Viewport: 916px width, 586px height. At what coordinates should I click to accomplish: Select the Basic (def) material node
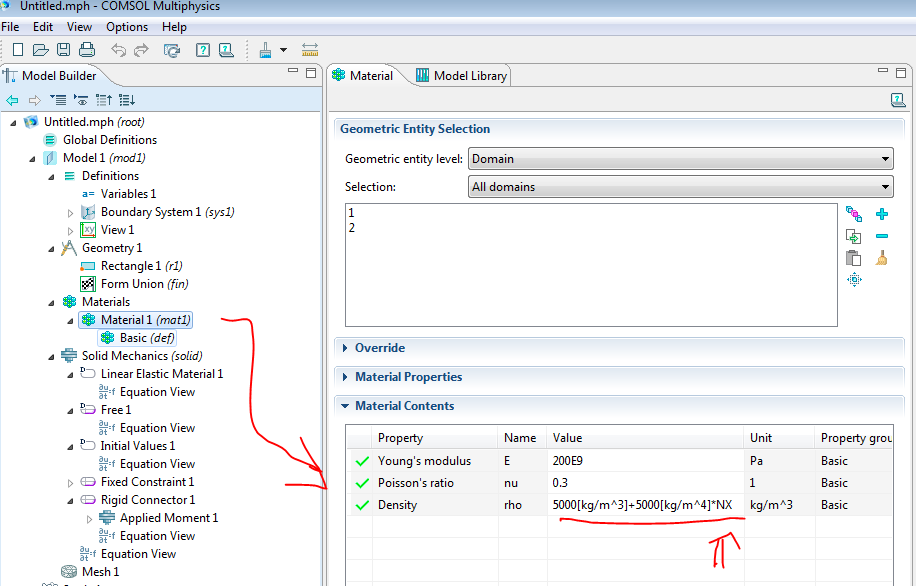pyautogui.click(x=147, y=338)
